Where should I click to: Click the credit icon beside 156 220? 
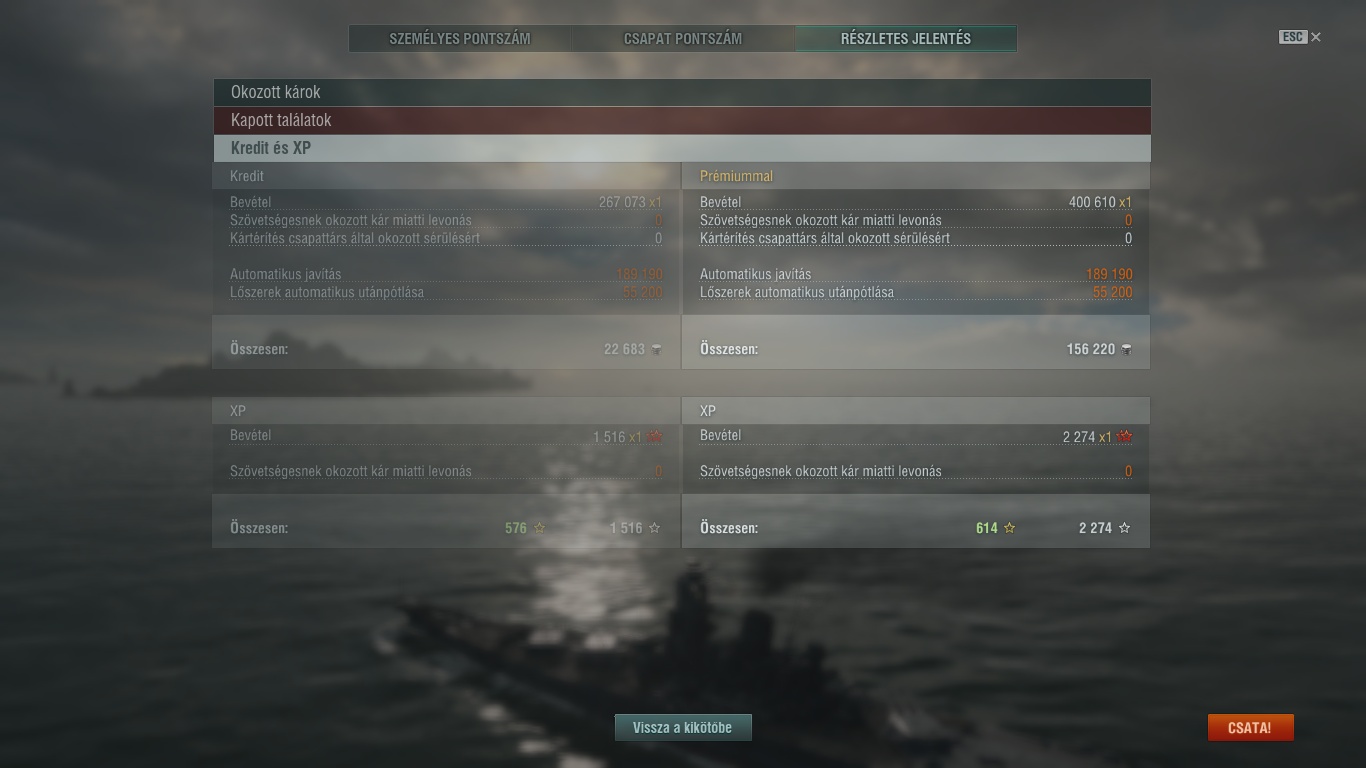[x=1127, y=349]
